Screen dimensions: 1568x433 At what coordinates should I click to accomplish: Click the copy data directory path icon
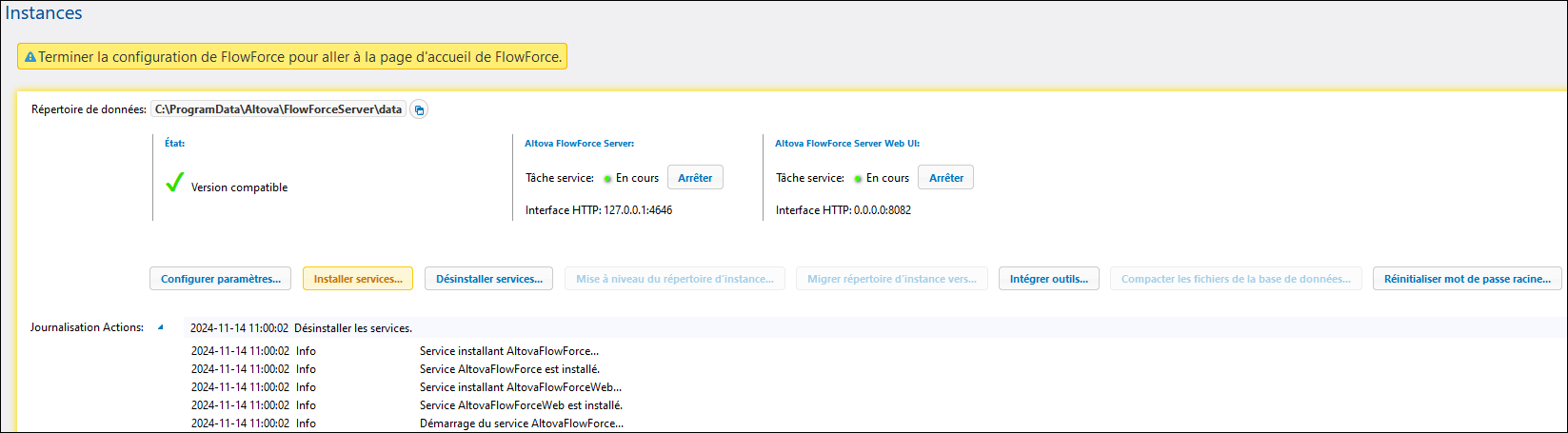(419, 109)
